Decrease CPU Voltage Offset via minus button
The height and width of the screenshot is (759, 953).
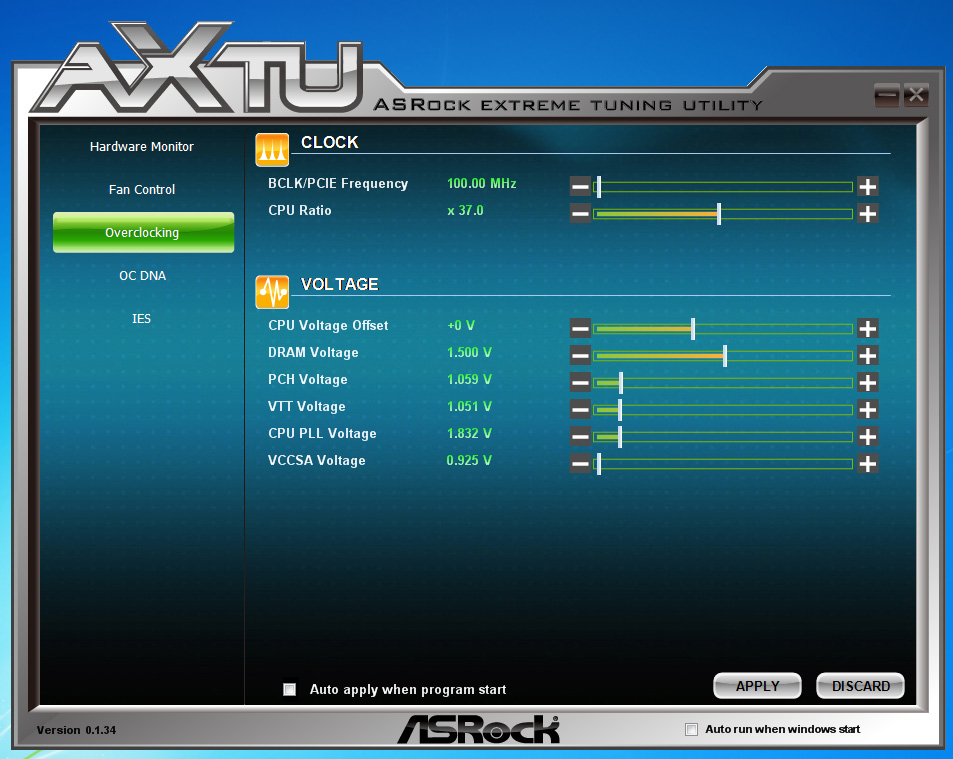tap(580, 329)
